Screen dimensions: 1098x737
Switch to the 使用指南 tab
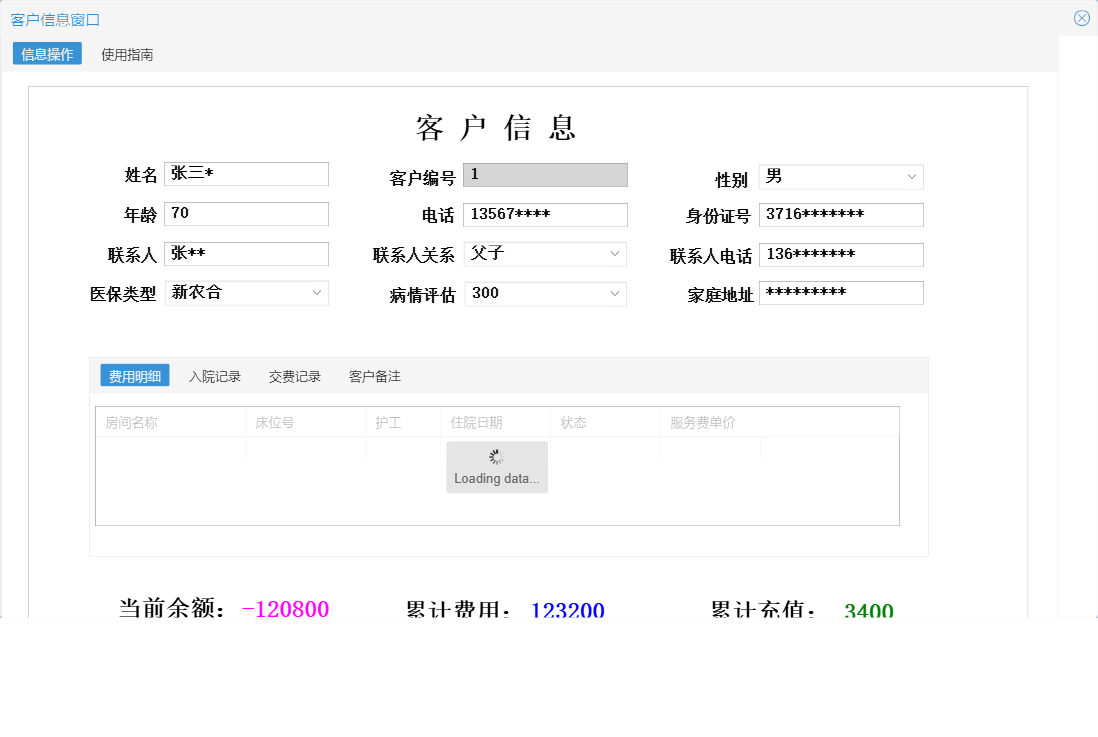(x=126, y=55)
